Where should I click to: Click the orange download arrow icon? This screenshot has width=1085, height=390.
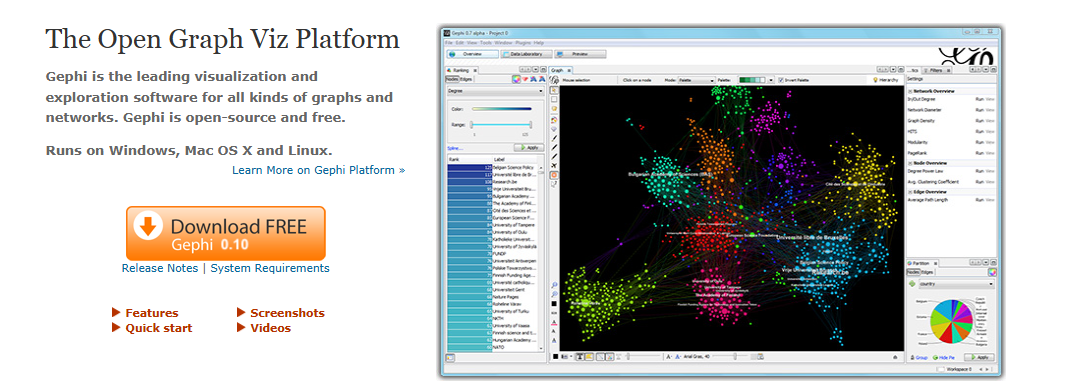coord(148,225)
